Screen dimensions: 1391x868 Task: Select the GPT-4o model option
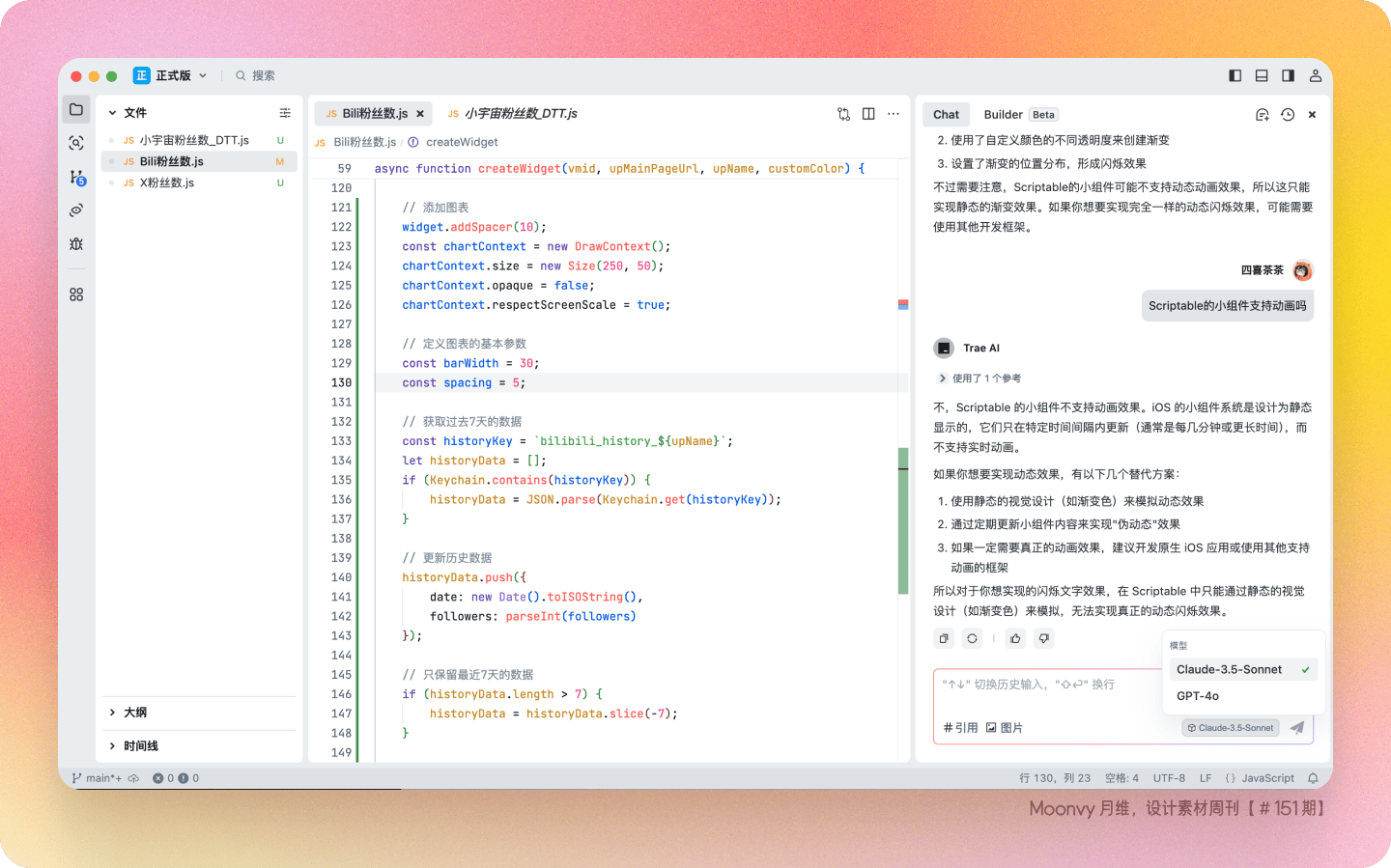click(1243, 696)
